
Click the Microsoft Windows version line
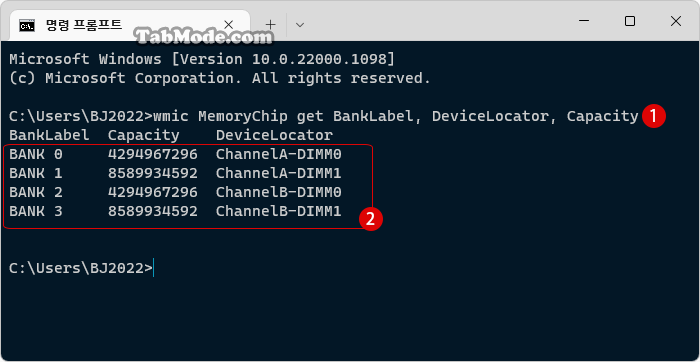(202, 59)
